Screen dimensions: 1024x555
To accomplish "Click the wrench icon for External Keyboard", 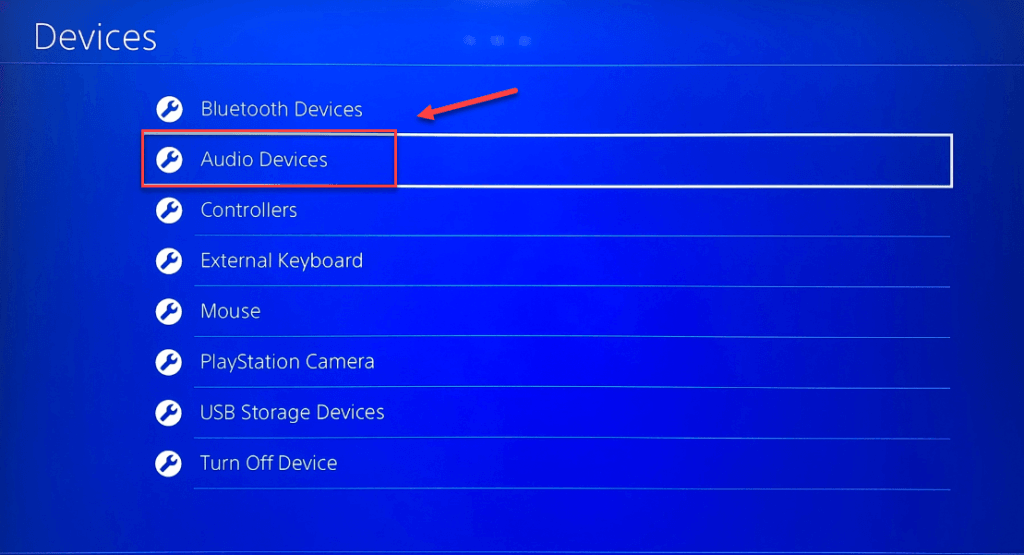I will [x=169, y=261].
